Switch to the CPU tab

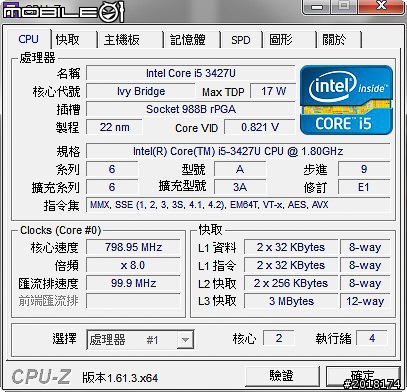pyautogui.click(x=29, y=39)
